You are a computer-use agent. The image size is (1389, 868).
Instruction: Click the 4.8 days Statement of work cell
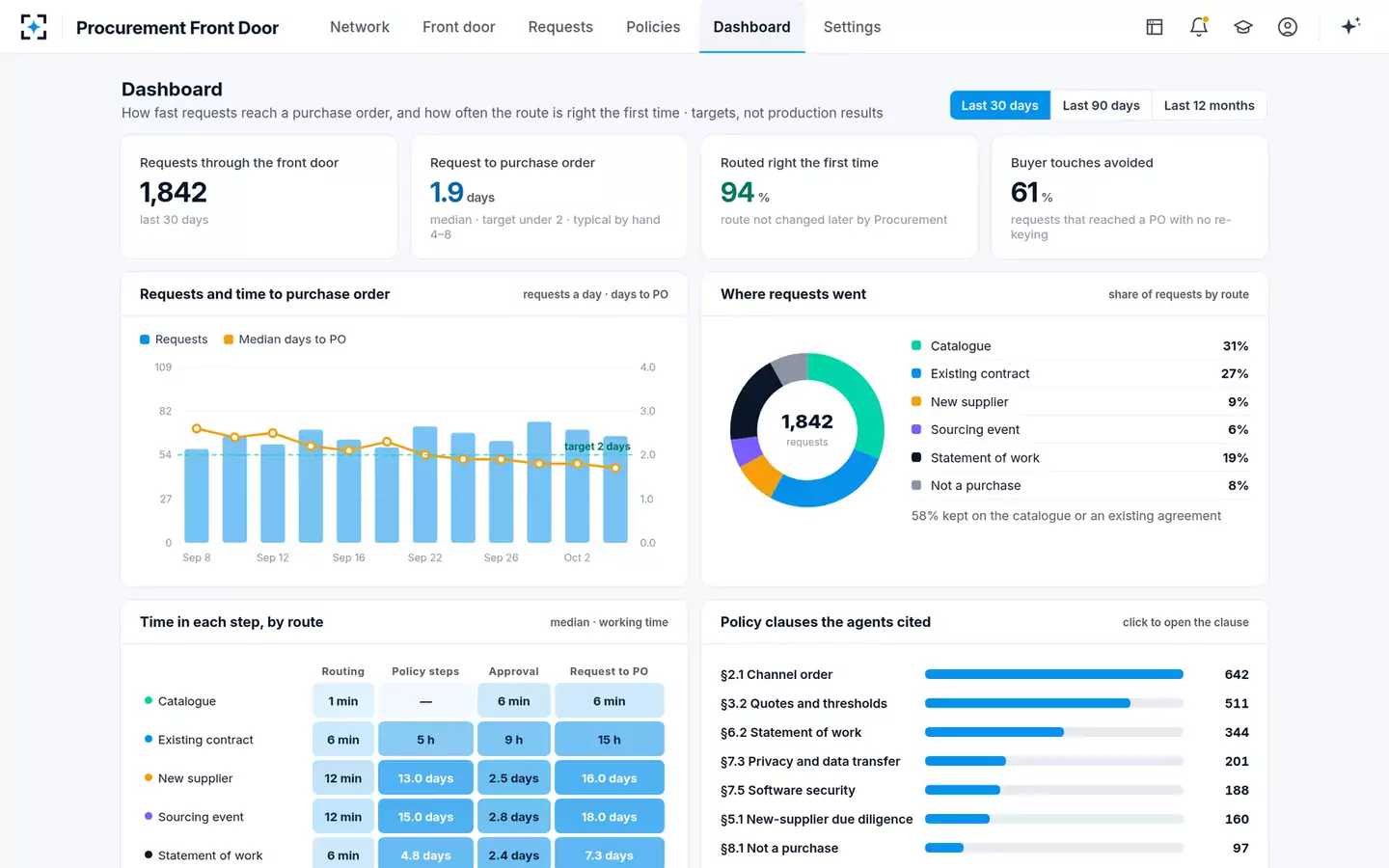click(x=425, y=854)
